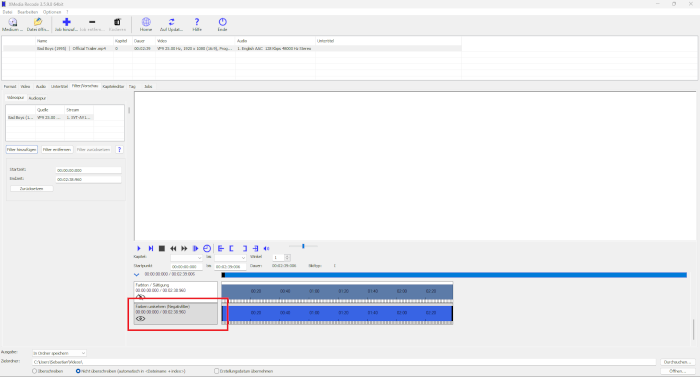Click the volume slider handle

click(303, 246)
